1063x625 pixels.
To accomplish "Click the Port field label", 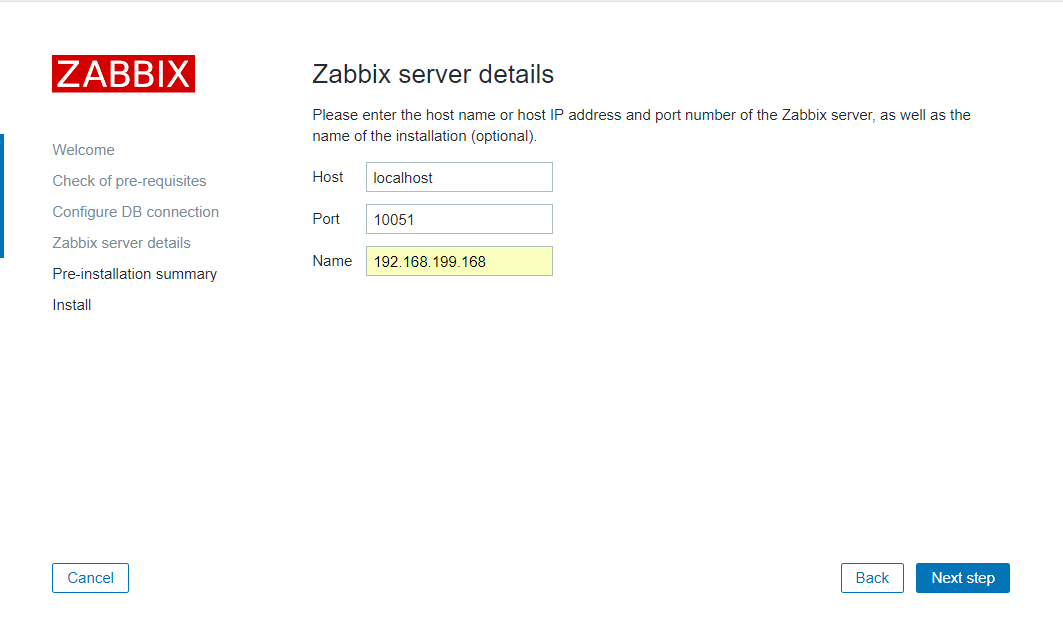I will click(326, 219).
